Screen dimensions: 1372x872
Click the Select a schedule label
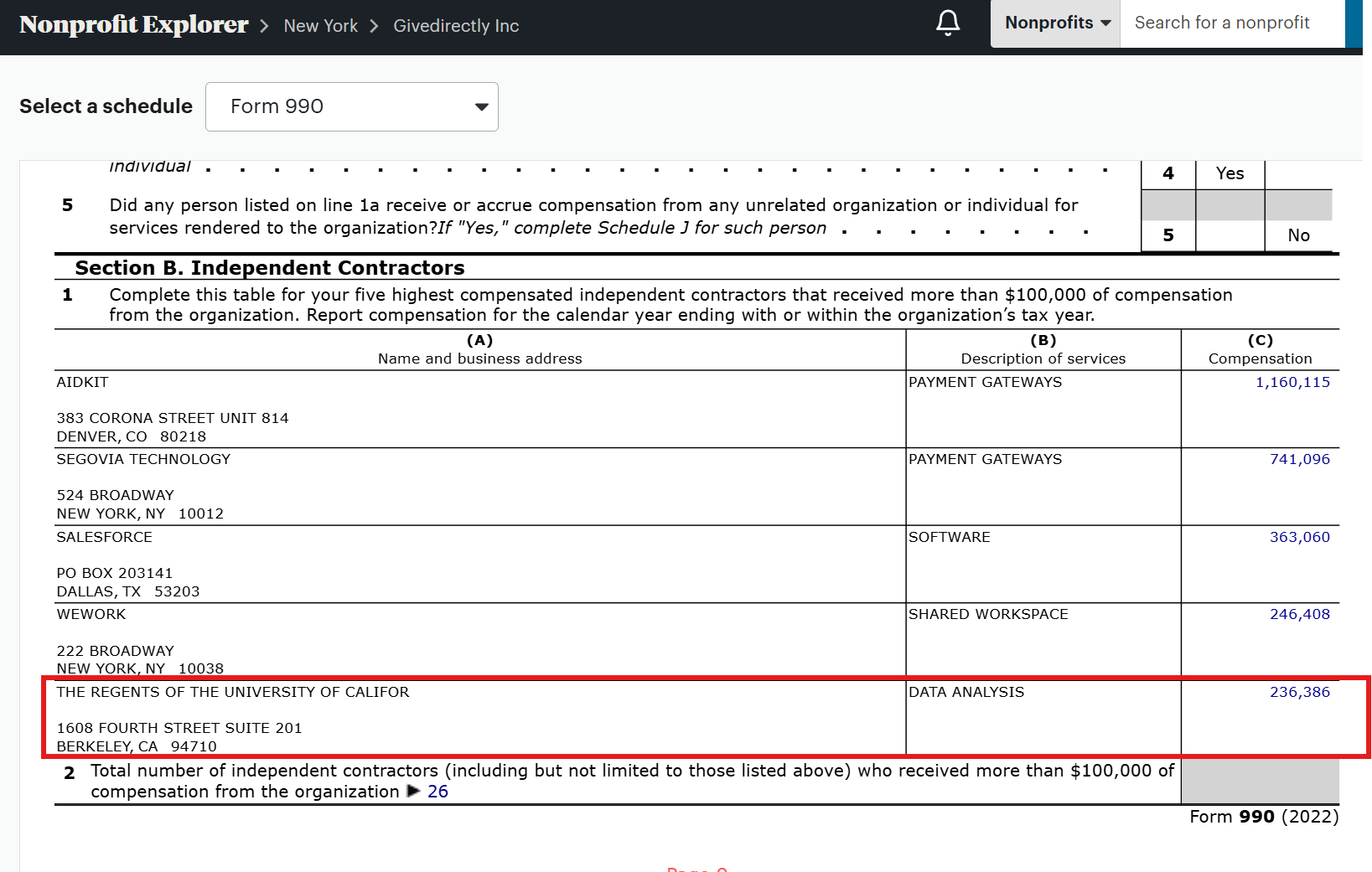[106, 106]
